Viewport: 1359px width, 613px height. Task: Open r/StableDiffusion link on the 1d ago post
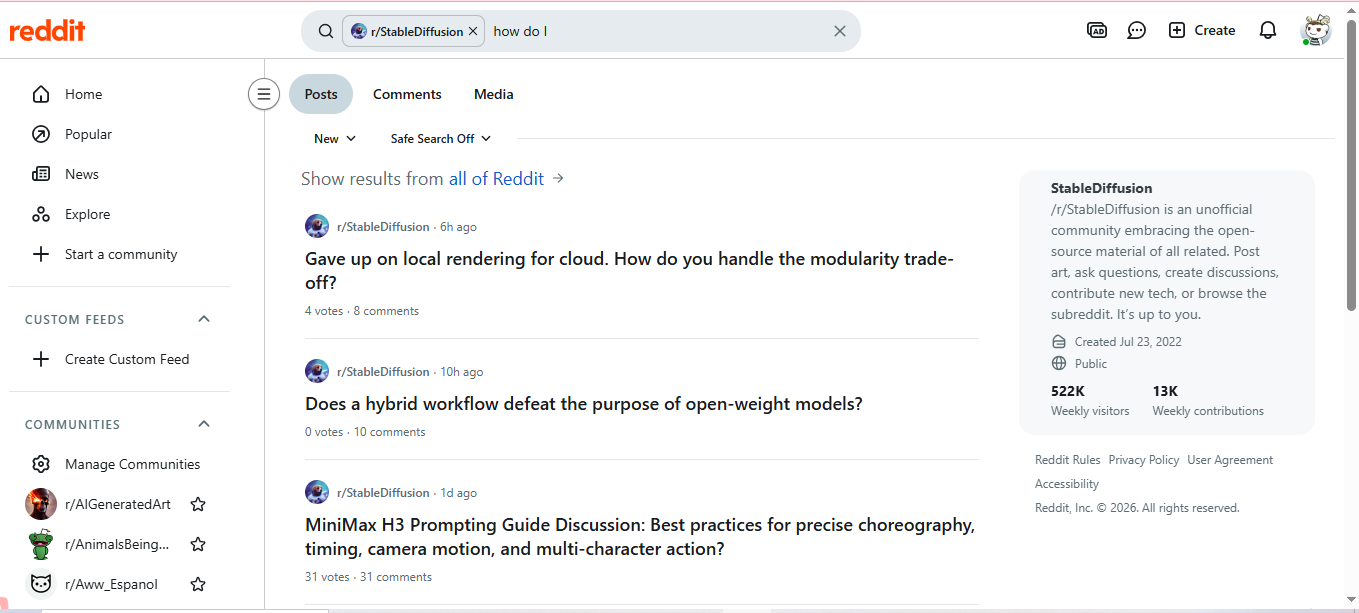(383, 493)
